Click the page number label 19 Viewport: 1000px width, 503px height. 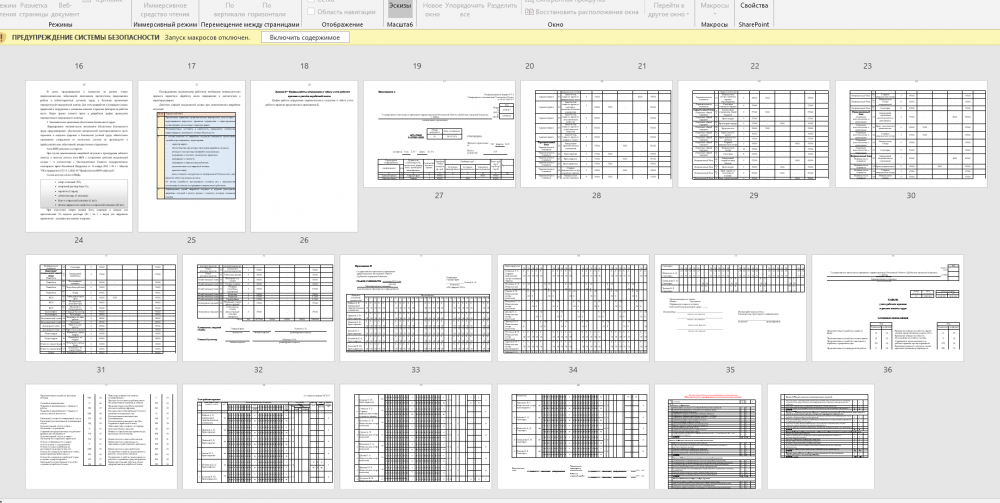(x=417, y=66)
